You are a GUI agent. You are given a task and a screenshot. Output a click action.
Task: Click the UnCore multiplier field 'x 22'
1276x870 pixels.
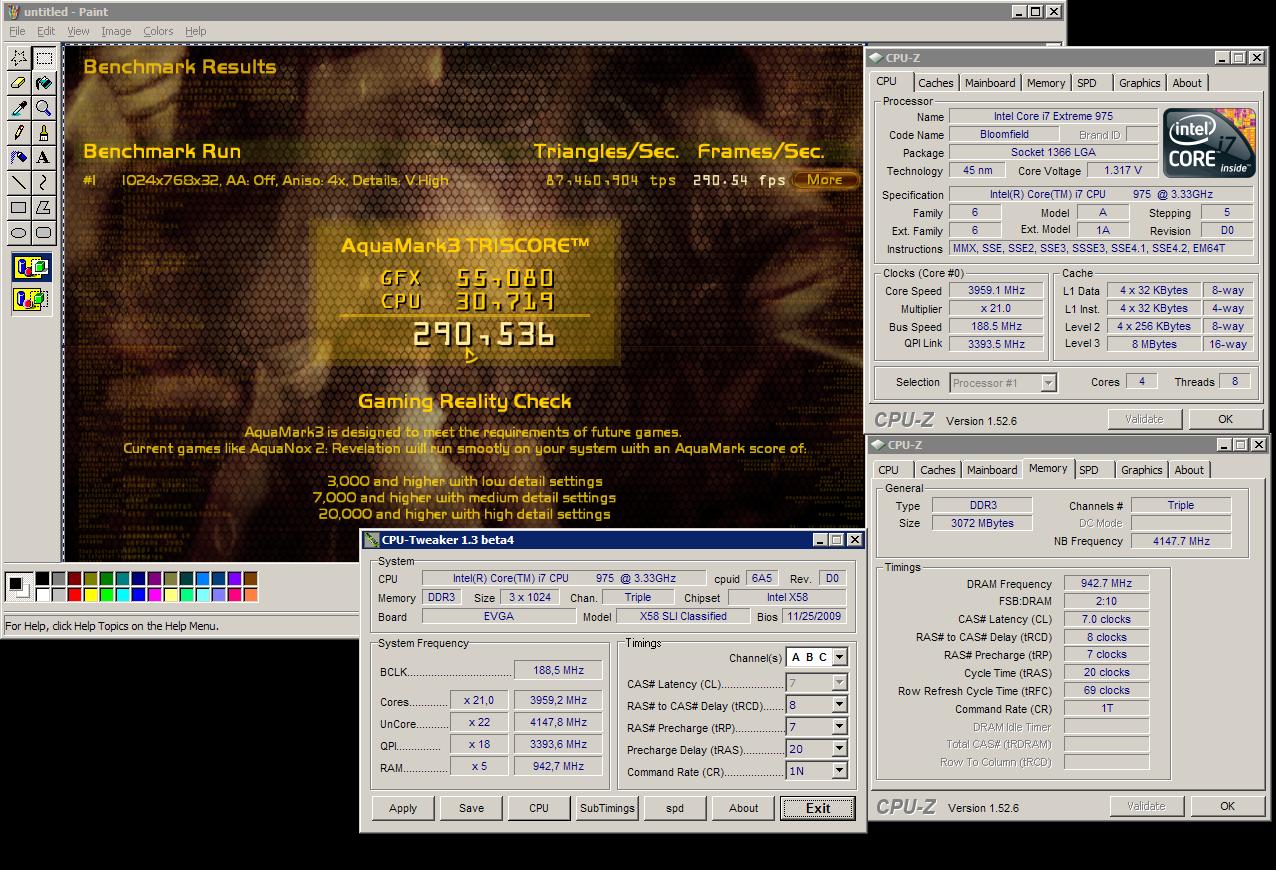[x=478, y=722]
